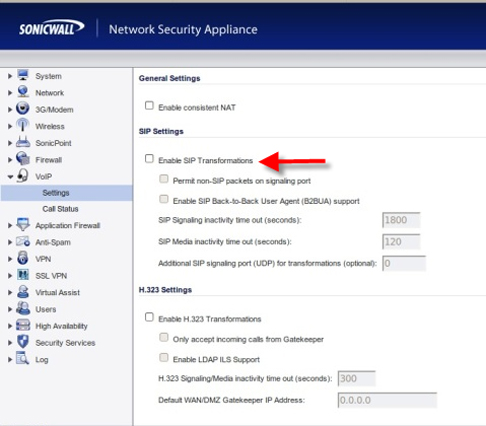
Task: Expand the High Availability tree arrow
Action: (x=10, y=326)
